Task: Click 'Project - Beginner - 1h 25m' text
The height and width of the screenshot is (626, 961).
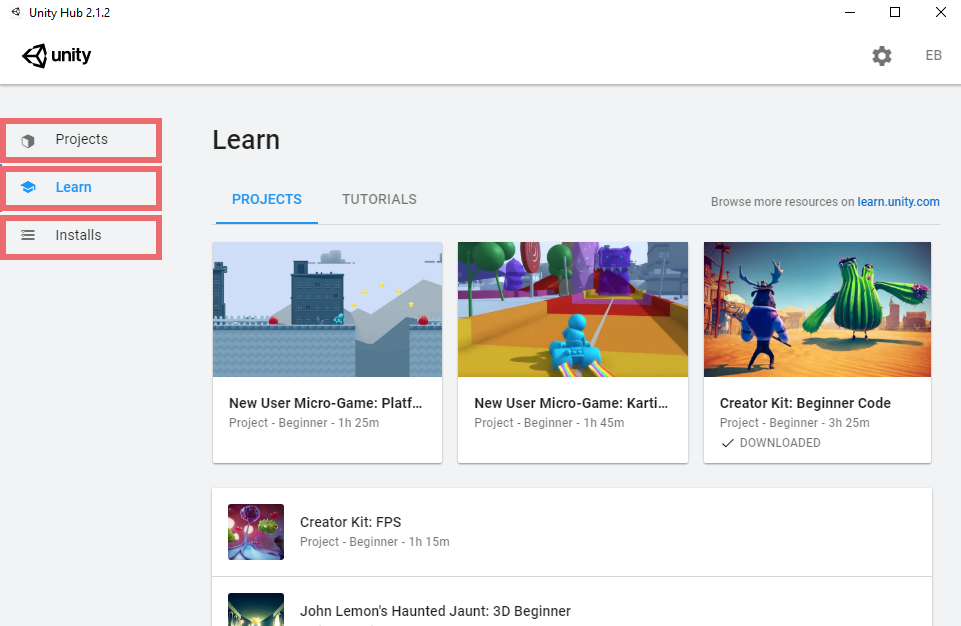Action: (x=304, y=422)
